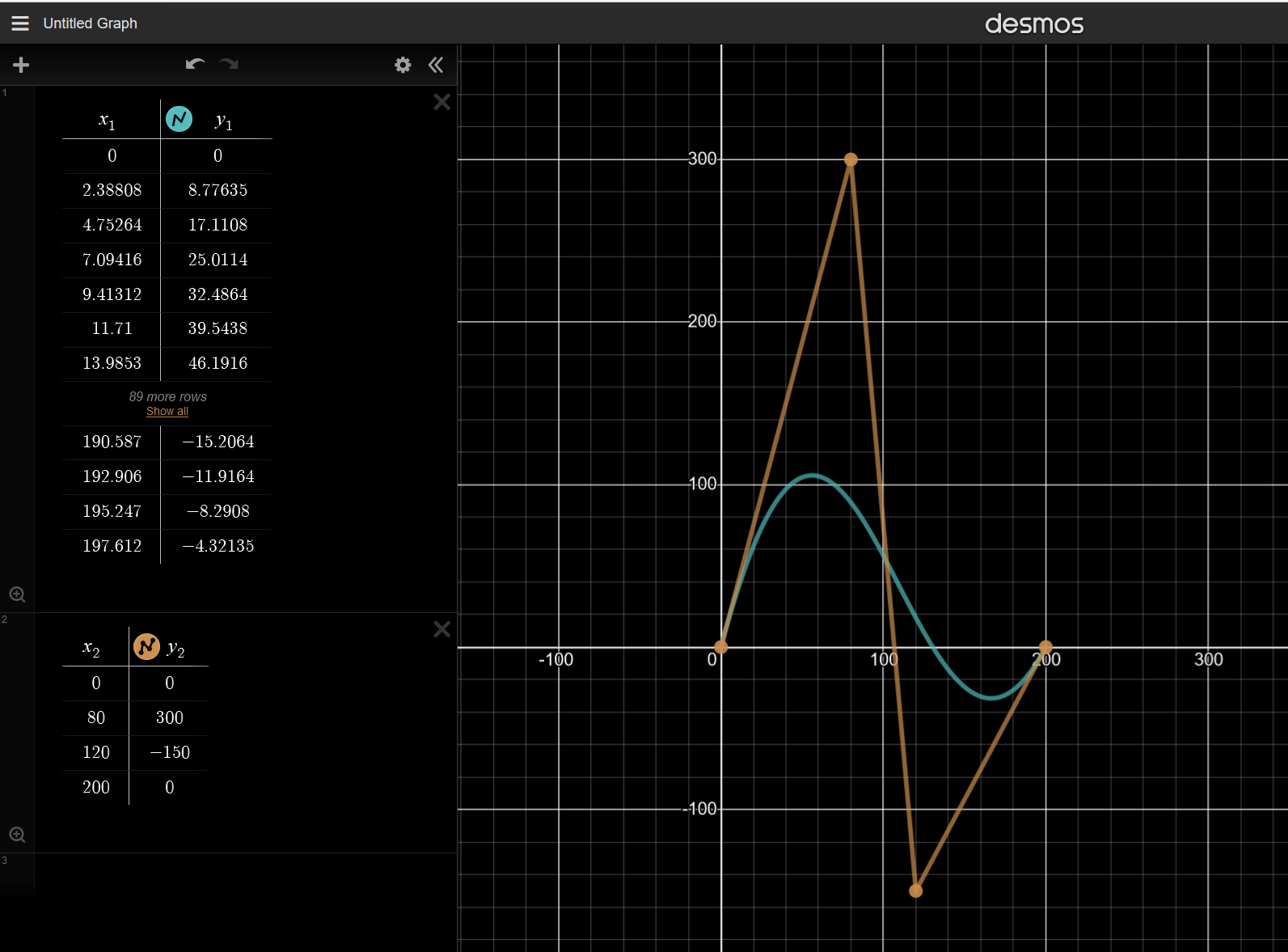Toggle the orange y2 column style icon
Viewport: 1288px width, 952px height.
146,646
